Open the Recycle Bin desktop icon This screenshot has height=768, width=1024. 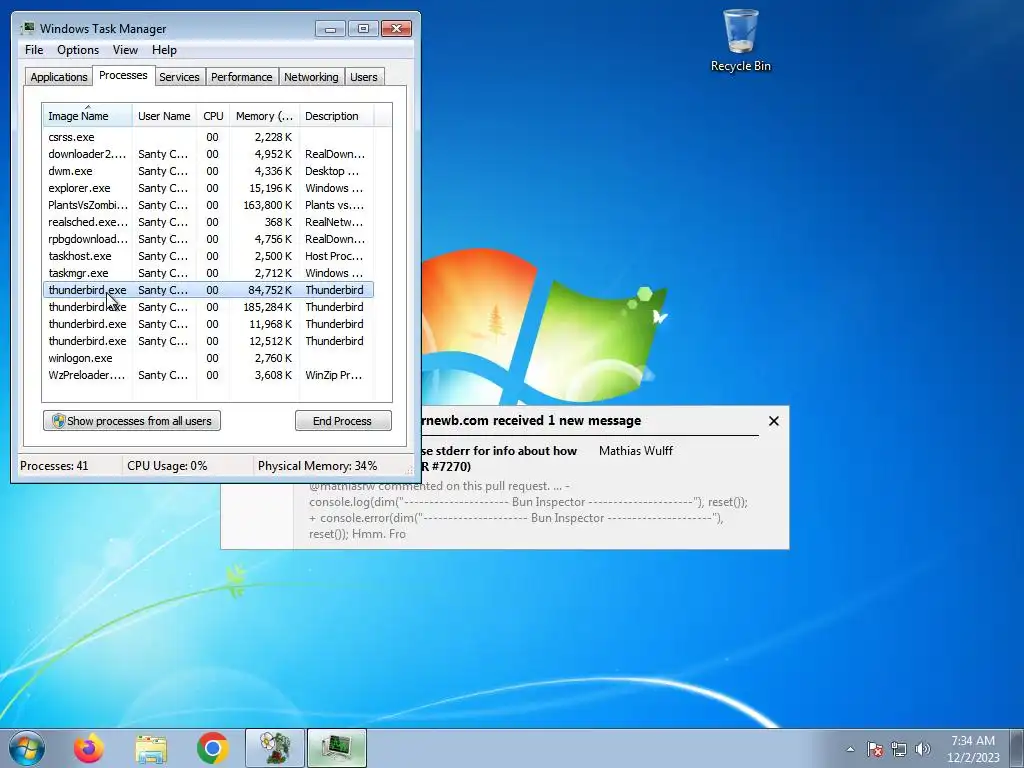pyautogui.click(x=741, y=40)
